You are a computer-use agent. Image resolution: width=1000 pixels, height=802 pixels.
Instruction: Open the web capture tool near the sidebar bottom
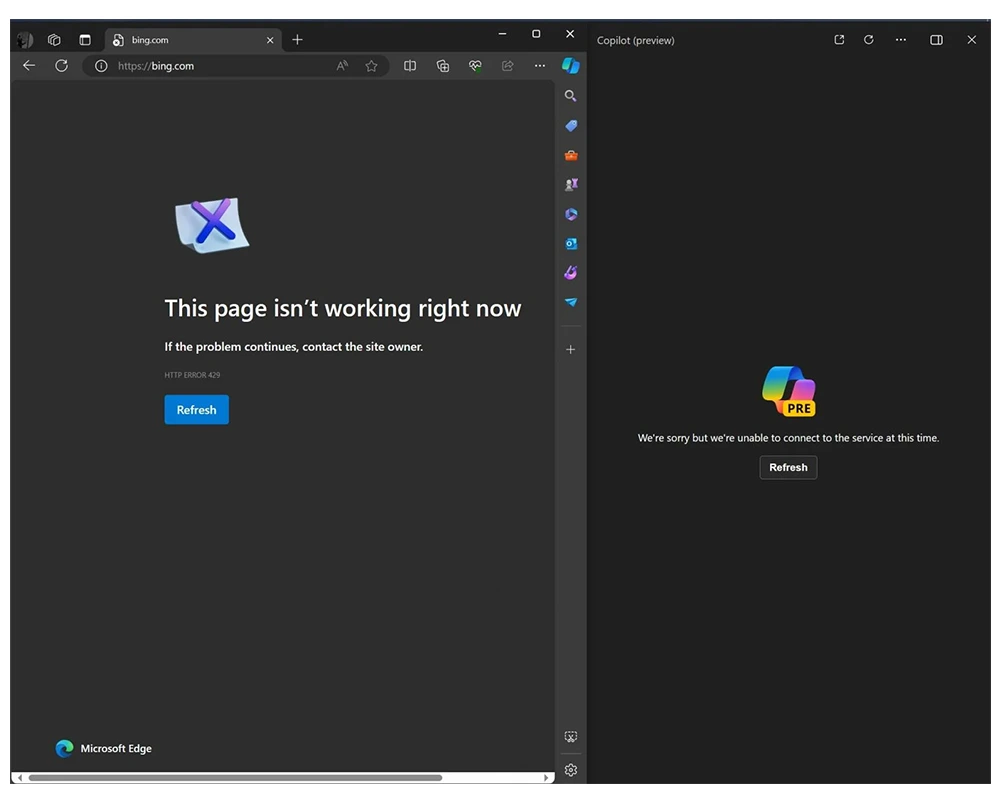pos(571,737)
